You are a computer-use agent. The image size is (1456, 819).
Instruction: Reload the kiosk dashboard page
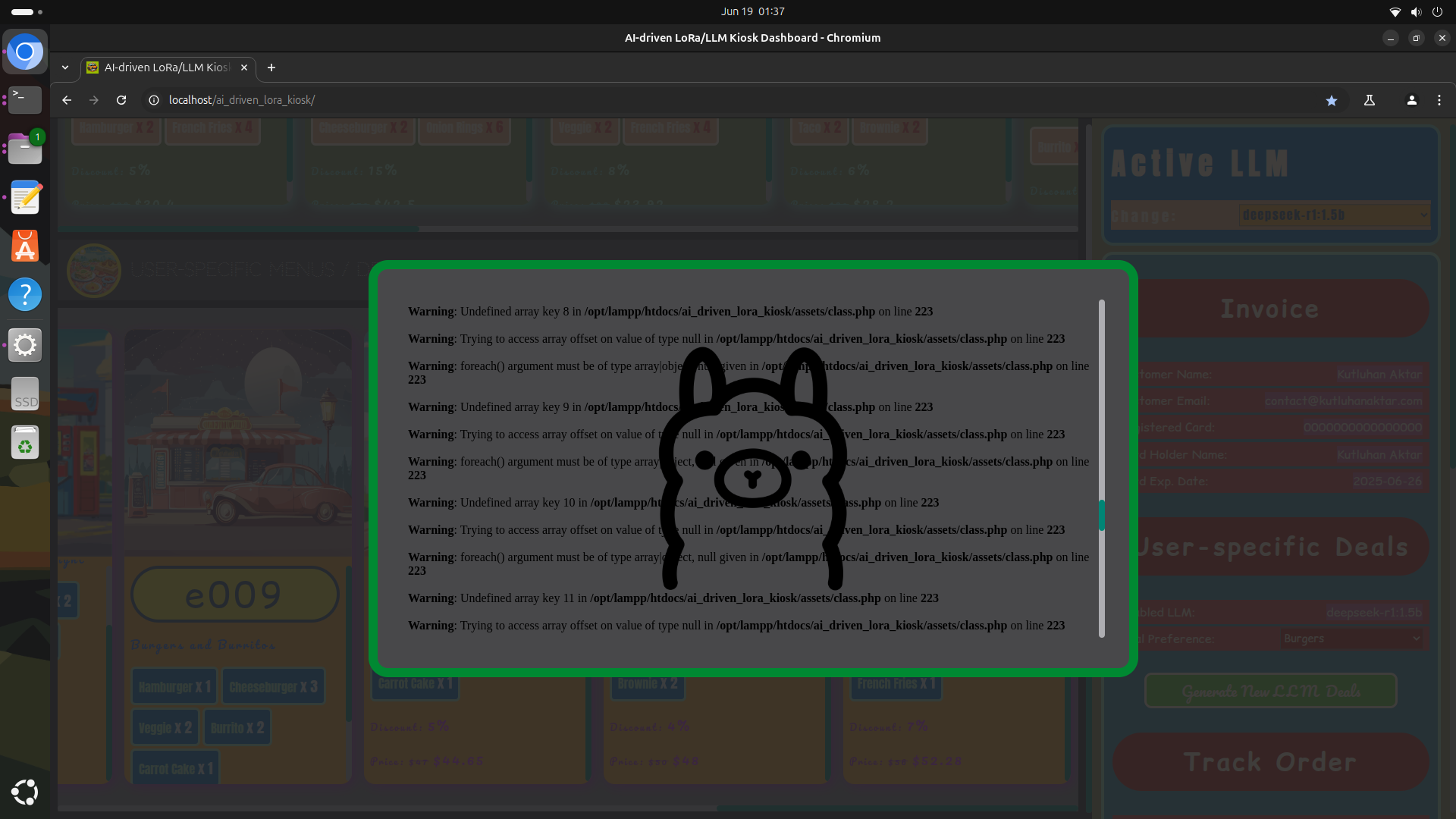point(121,100)
